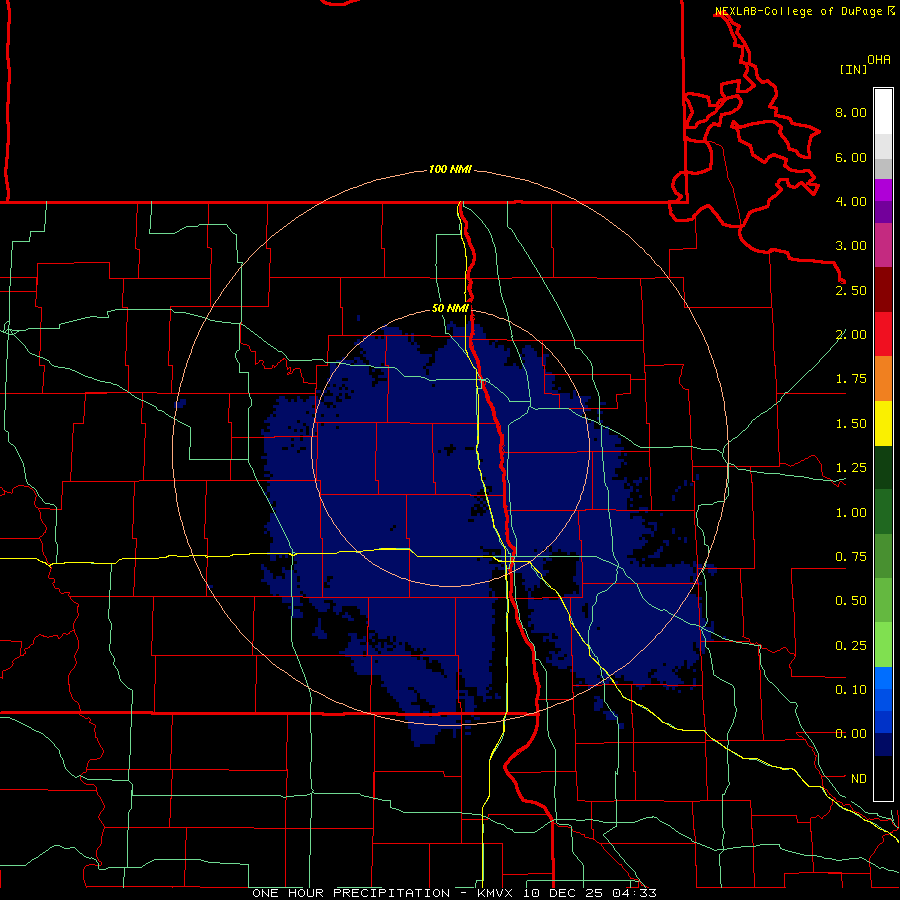Image resolution: width=900 pixels, height=900 pixels.
Task: Click the 0.10 legend value
Action: pos(851,690)
